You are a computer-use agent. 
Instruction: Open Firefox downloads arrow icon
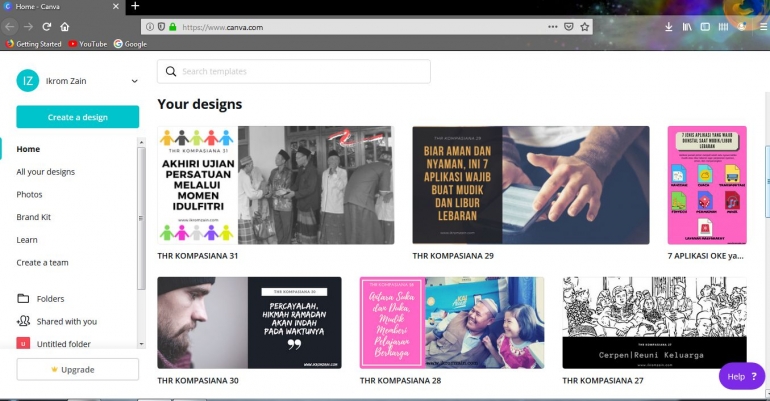tap(668, 27)
